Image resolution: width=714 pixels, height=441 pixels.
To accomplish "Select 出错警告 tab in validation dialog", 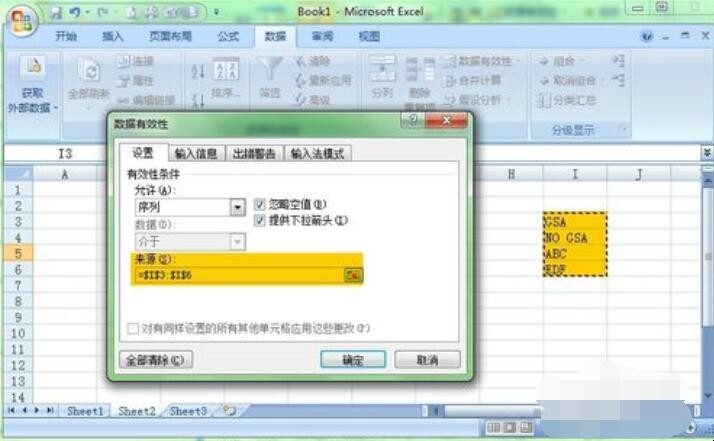I will (254, 154).
